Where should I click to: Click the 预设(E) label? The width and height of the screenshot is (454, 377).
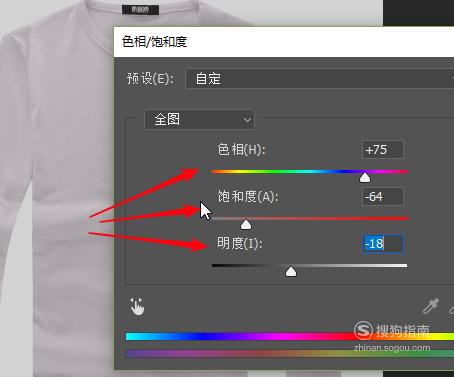150,79
